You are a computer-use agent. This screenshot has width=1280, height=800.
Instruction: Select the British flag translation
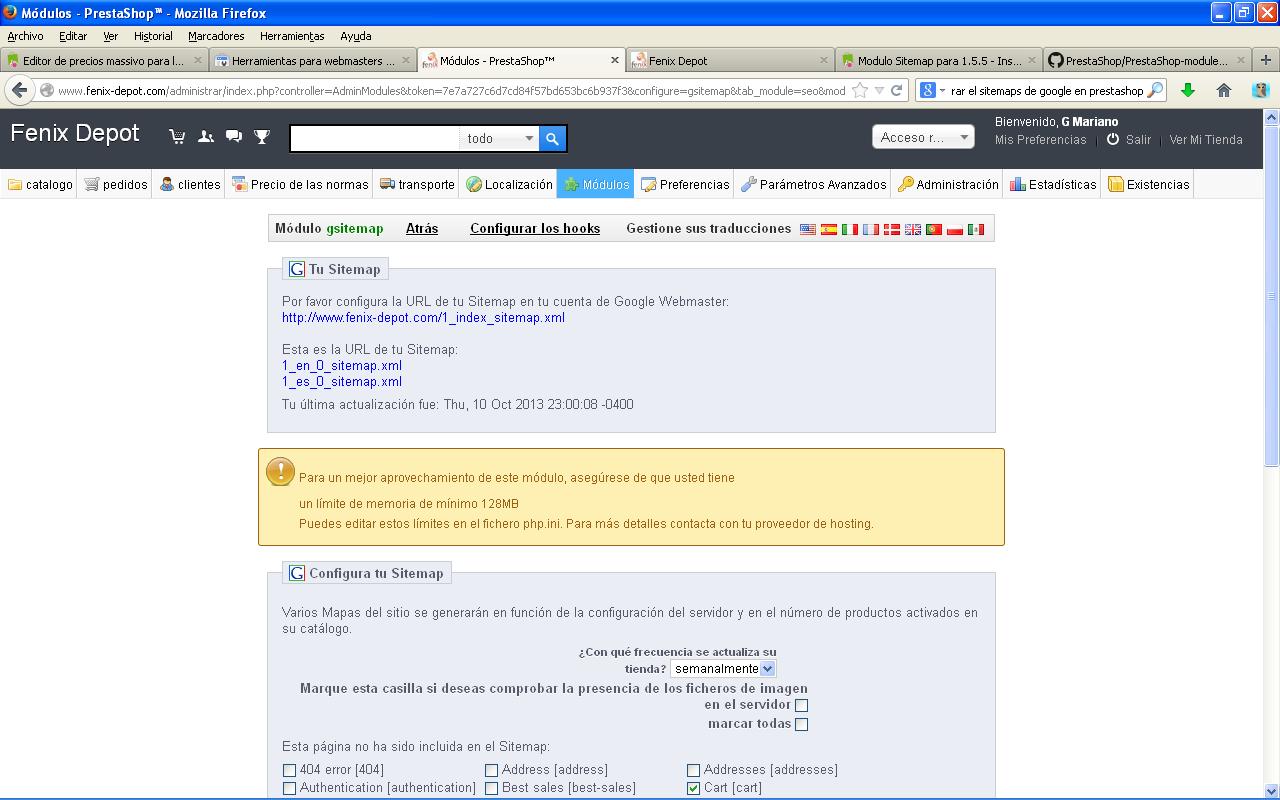(x=913, y=229)
